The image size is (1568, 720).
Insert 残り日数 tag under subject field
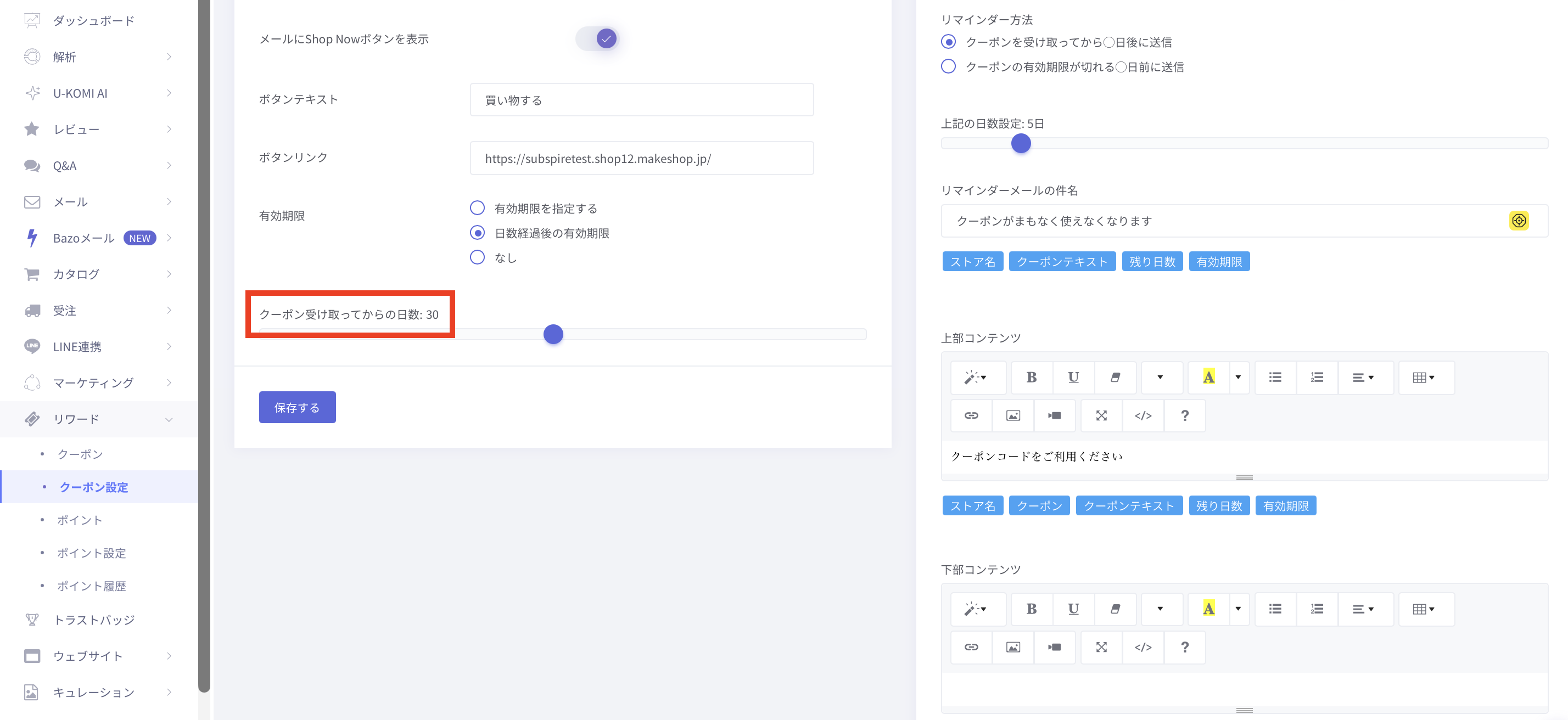[x=1152, y=262]
